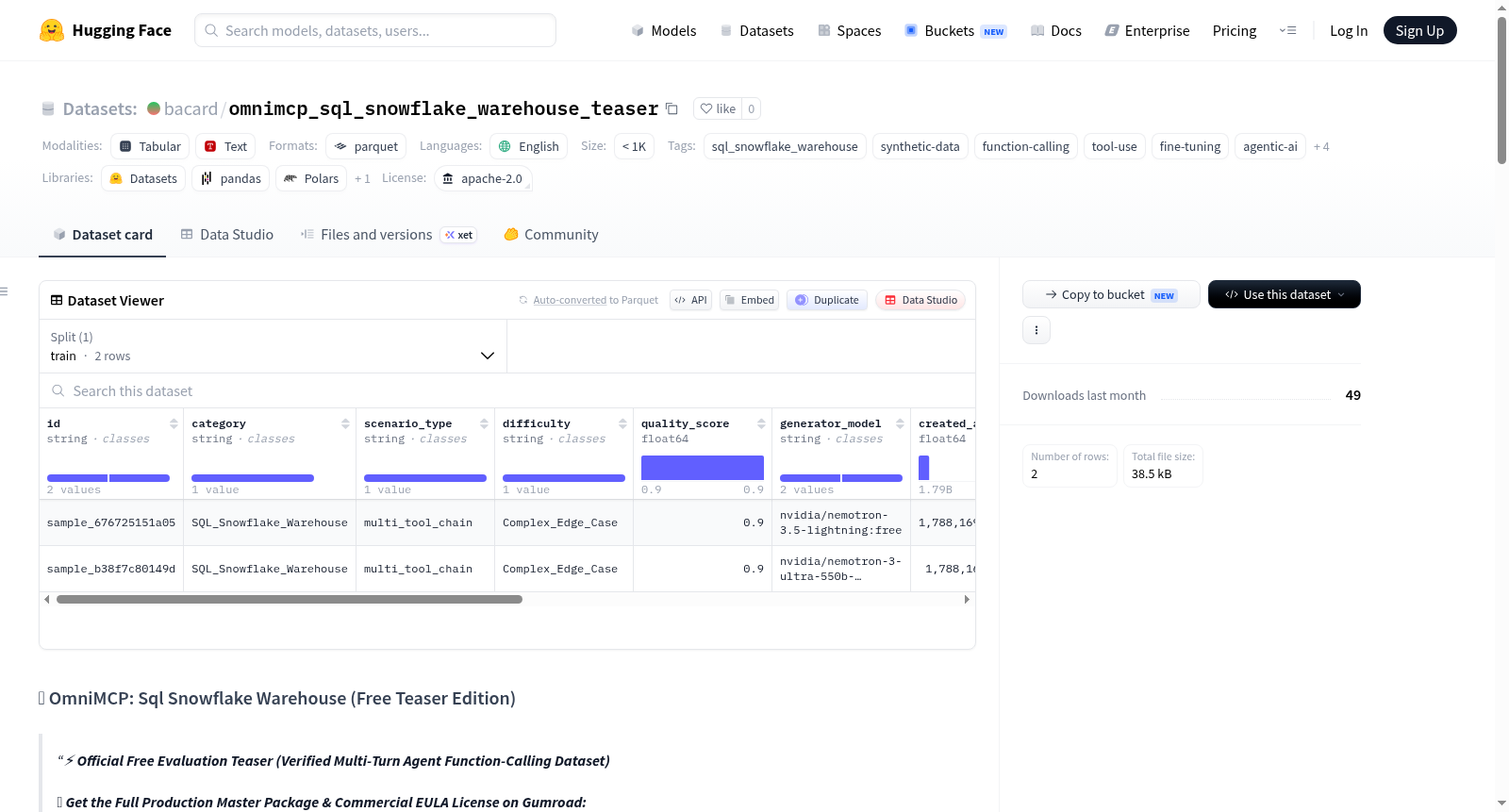
Task: Select the parquet format tag
Action: point(366,146)
